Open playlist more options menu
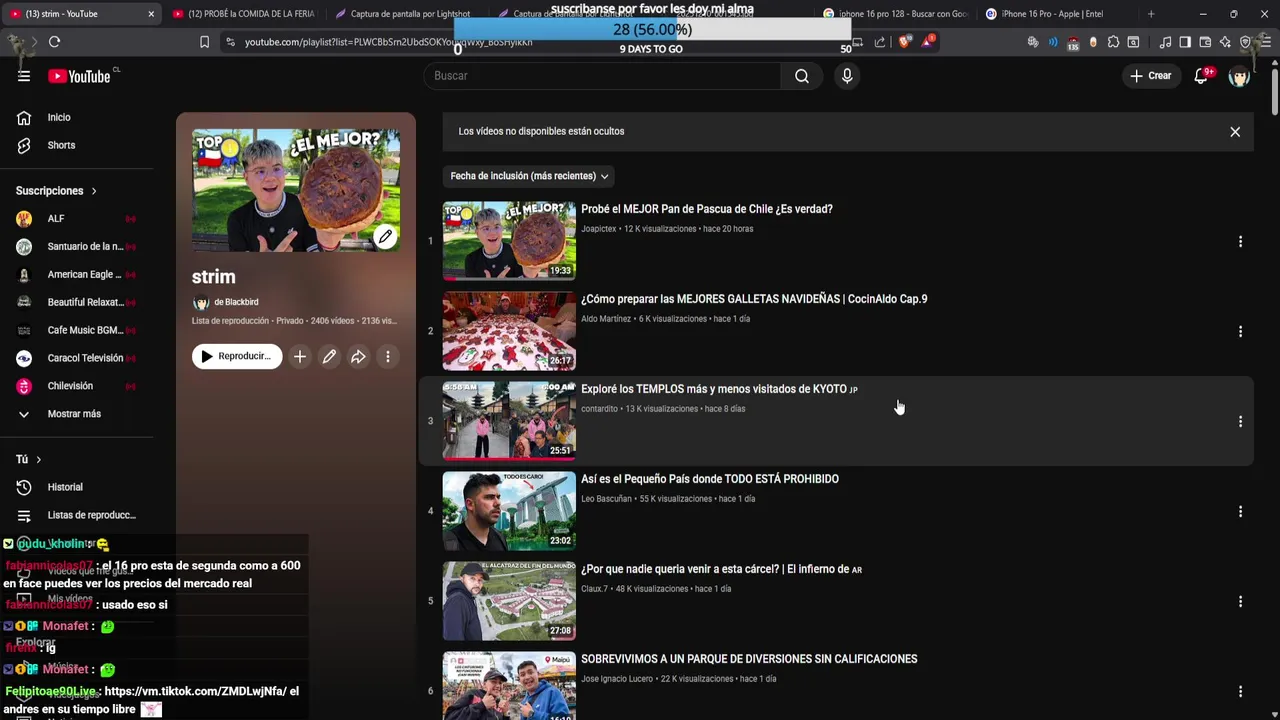This screenshot has width=1280, height=720. pyautogui.click(x=388, y=357)
